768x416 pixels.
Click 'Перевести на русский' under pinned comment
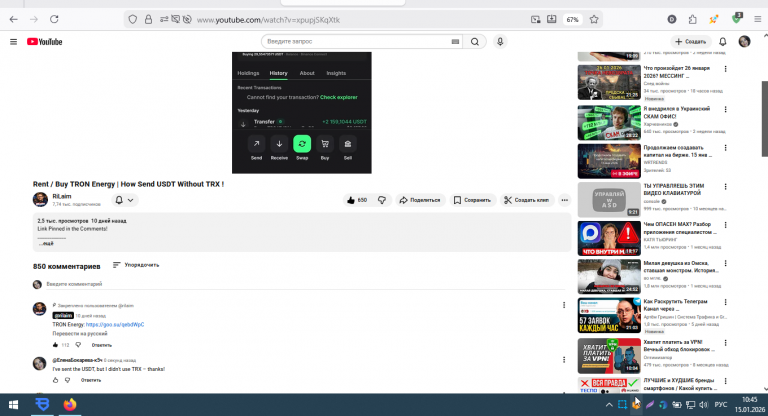(80, 334)
